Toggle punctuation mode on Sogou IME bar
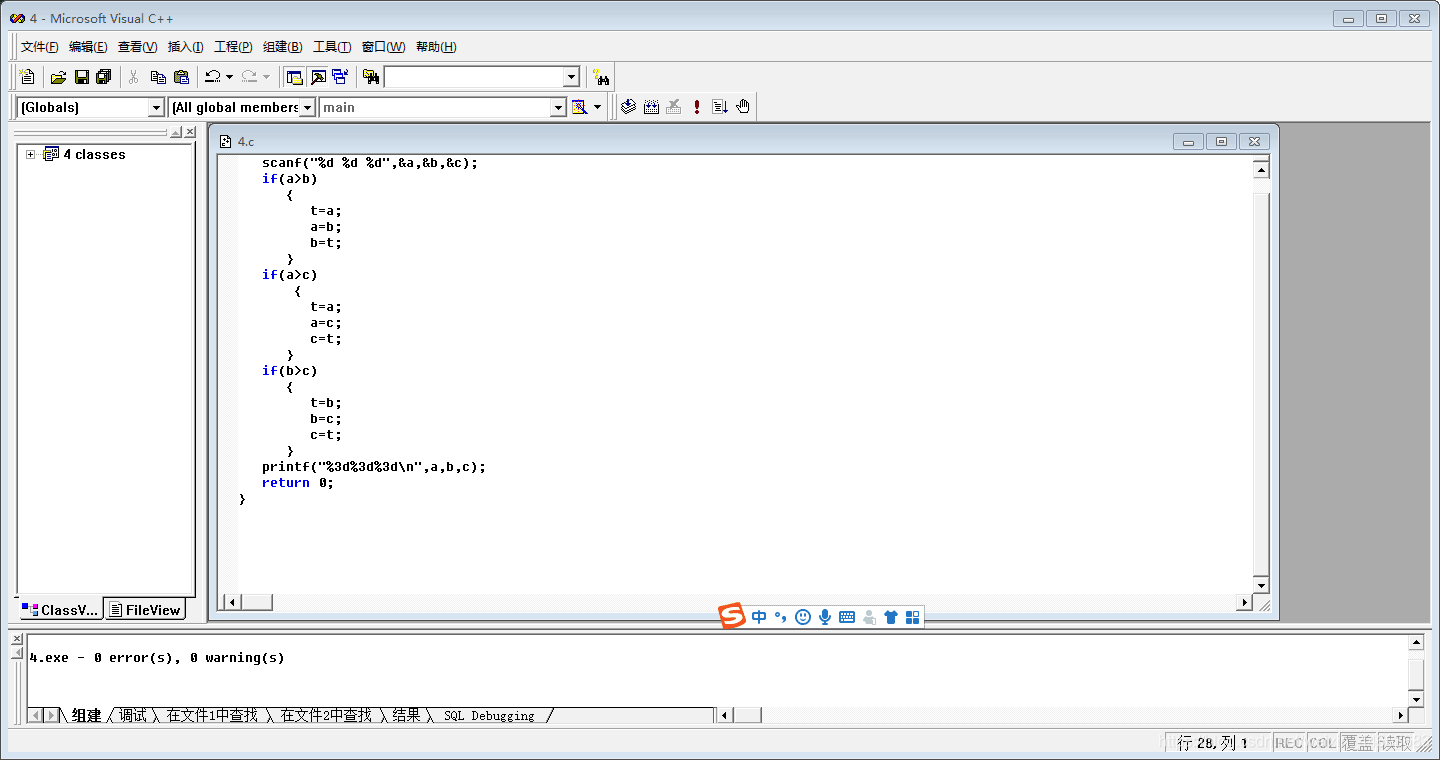This screenshot has width=1440, height=760. click(781, 617)
